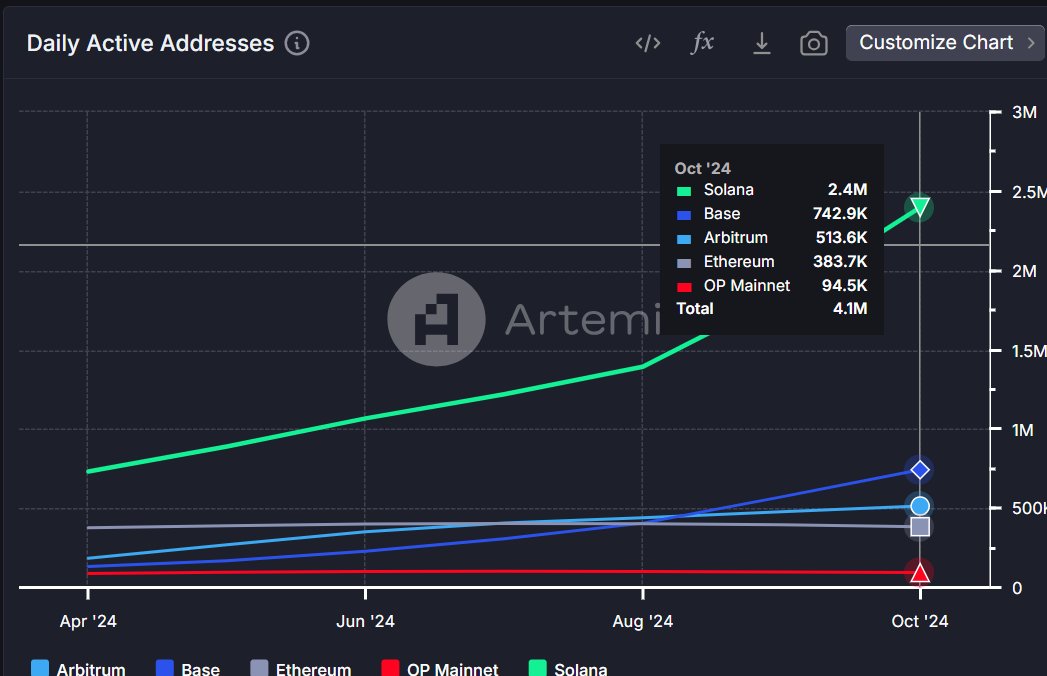Click the download chart icon

(x=761, y=43)
